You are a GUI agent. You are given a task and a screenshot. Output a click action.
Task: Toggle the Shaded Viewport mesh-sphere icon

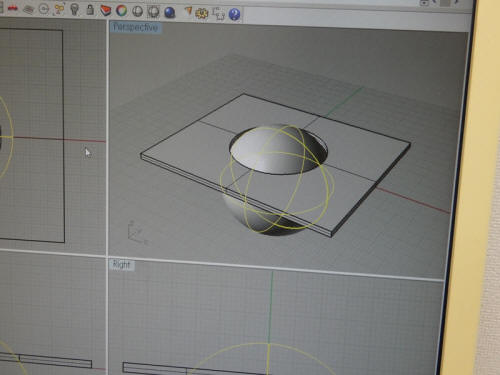[153, 12]
